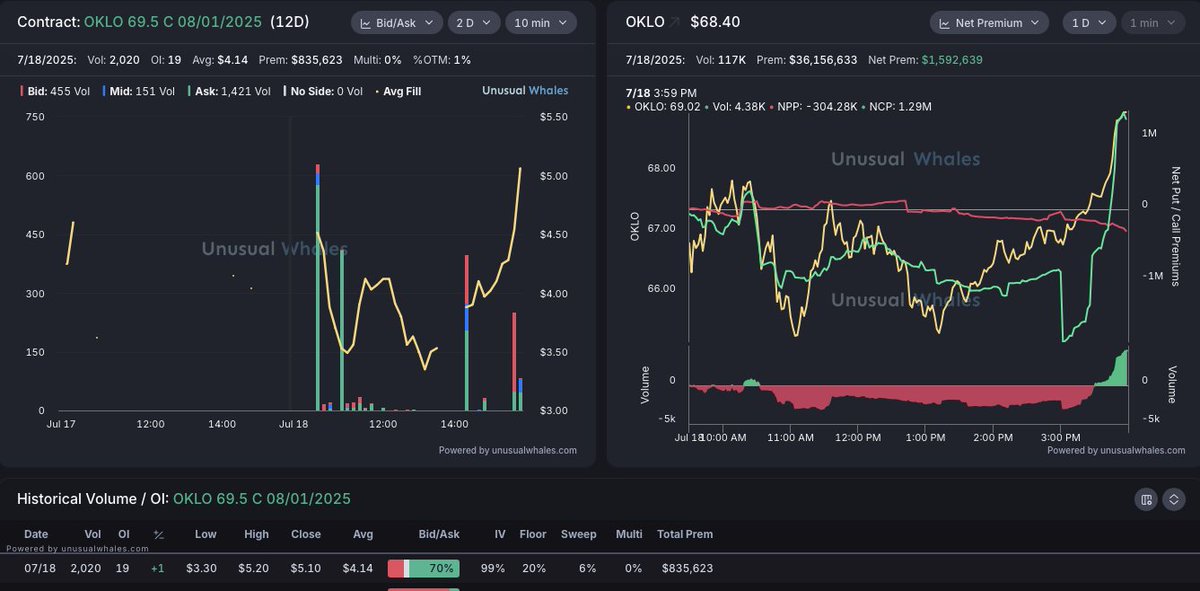Sort table by Low column header
The height and width of the screenshot is (591, 1200).
click(206, 534)
